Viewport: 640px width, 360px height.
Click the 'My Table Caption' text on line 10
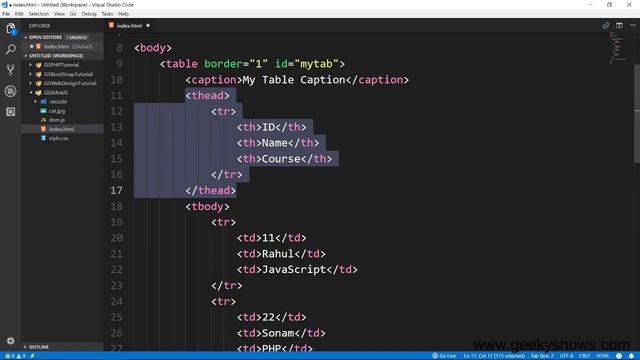click(x=294, y=80)
